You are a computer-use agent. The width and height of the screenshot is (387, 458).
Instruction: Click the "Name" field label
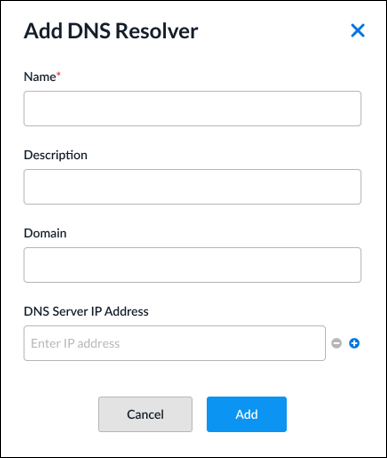tap(40, 77)
